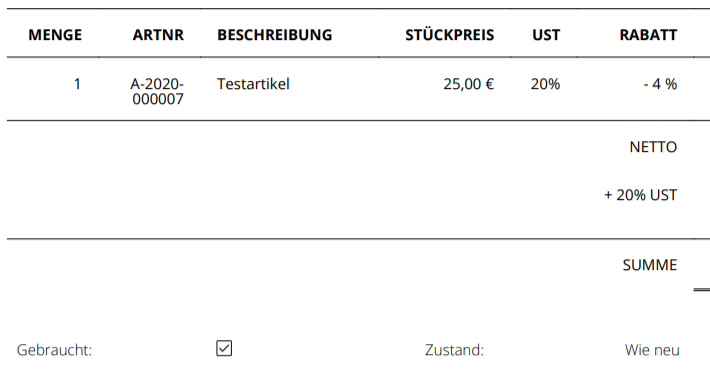Click the MENGE column header
This screenshot has width=710, height=372.
pos(55,35)
